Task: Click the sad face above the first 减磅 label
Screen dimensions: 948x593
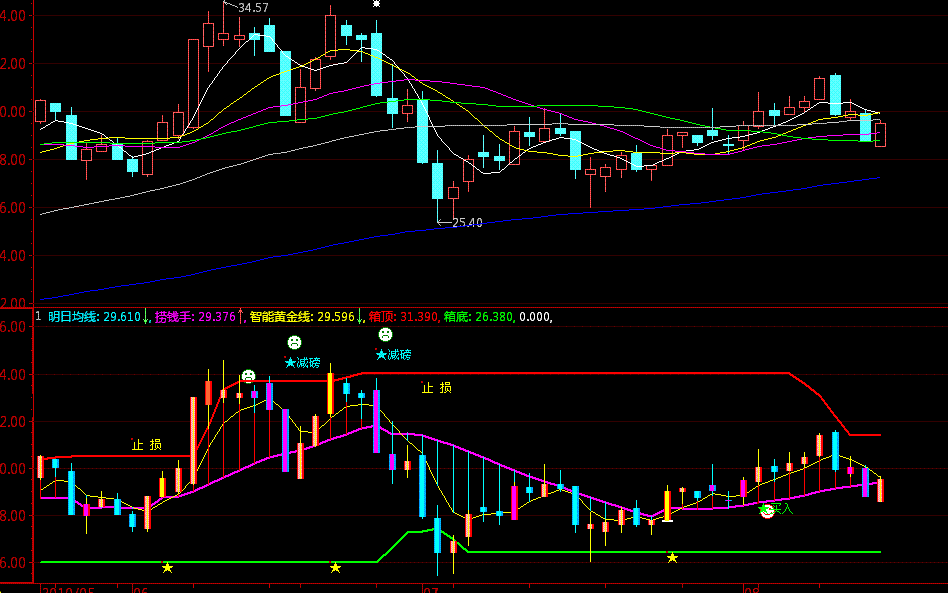Action: click(x=294, y=343)
